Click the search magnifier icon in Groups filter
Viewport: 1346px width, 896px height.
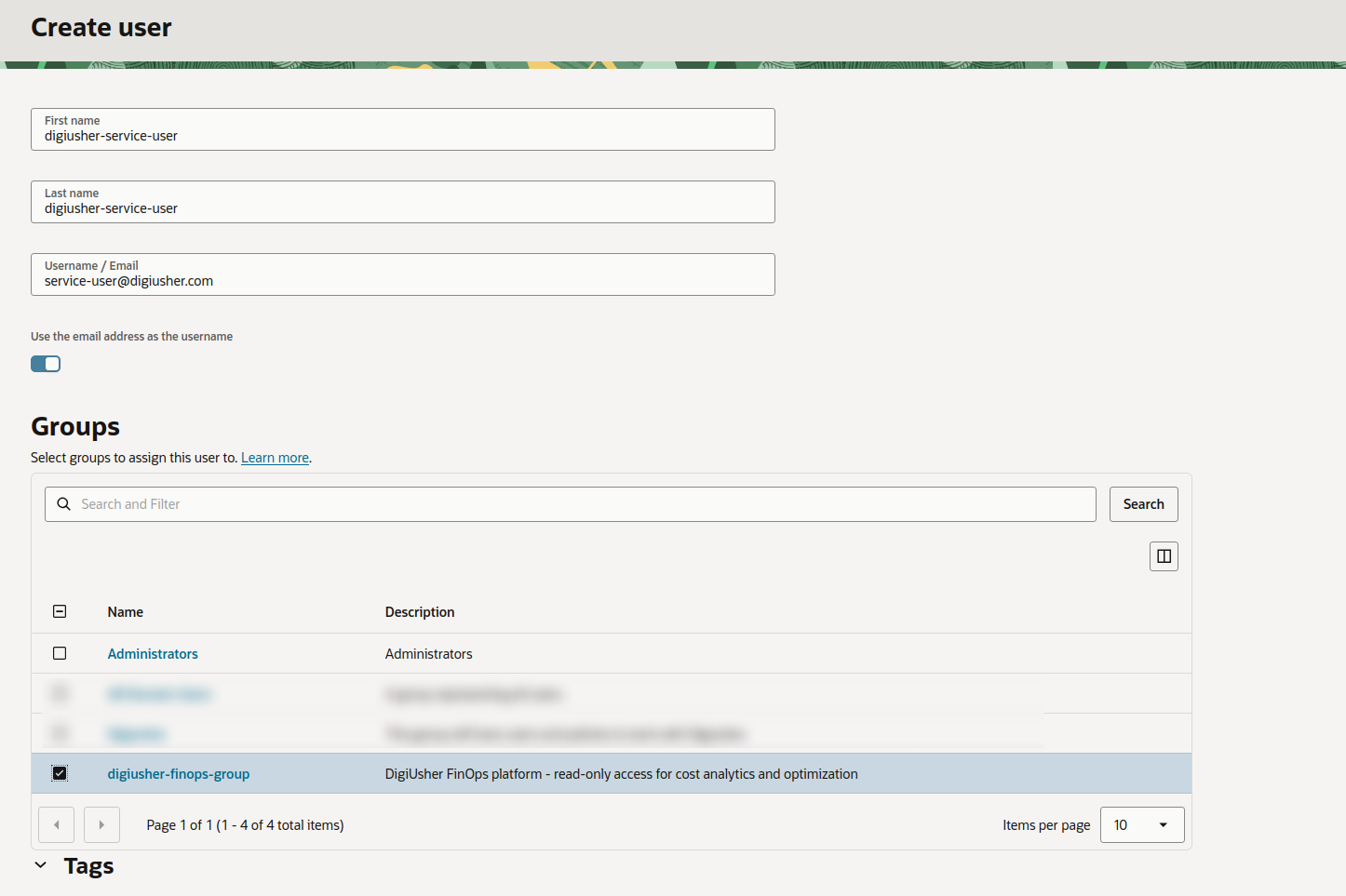point(63,503)
